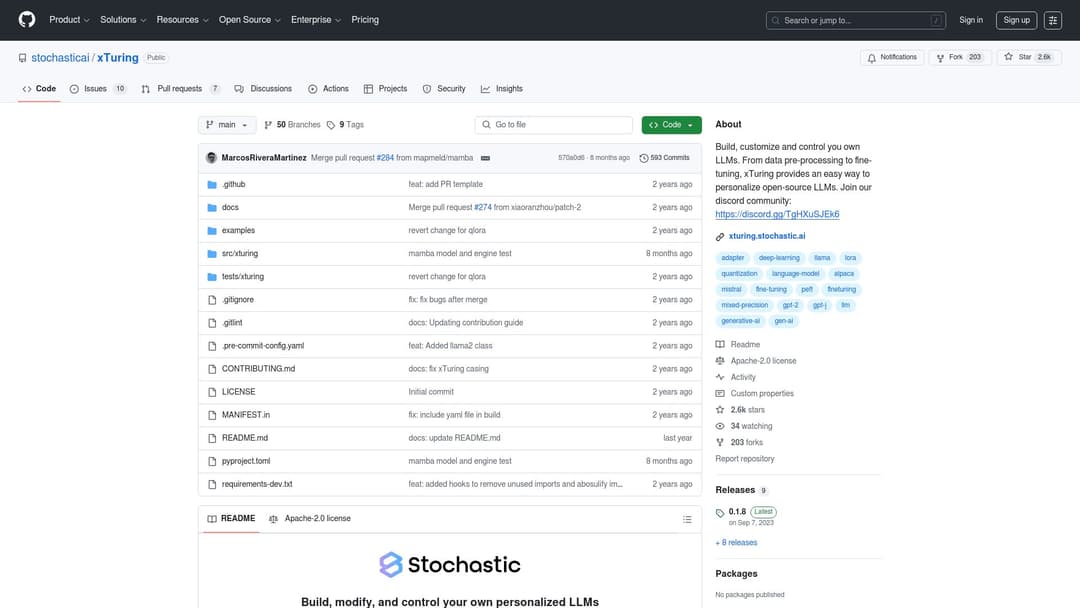This screenshot has width=1080, height=608.
Task: Open the Readme book icon in About
Action: pos(720,344)
